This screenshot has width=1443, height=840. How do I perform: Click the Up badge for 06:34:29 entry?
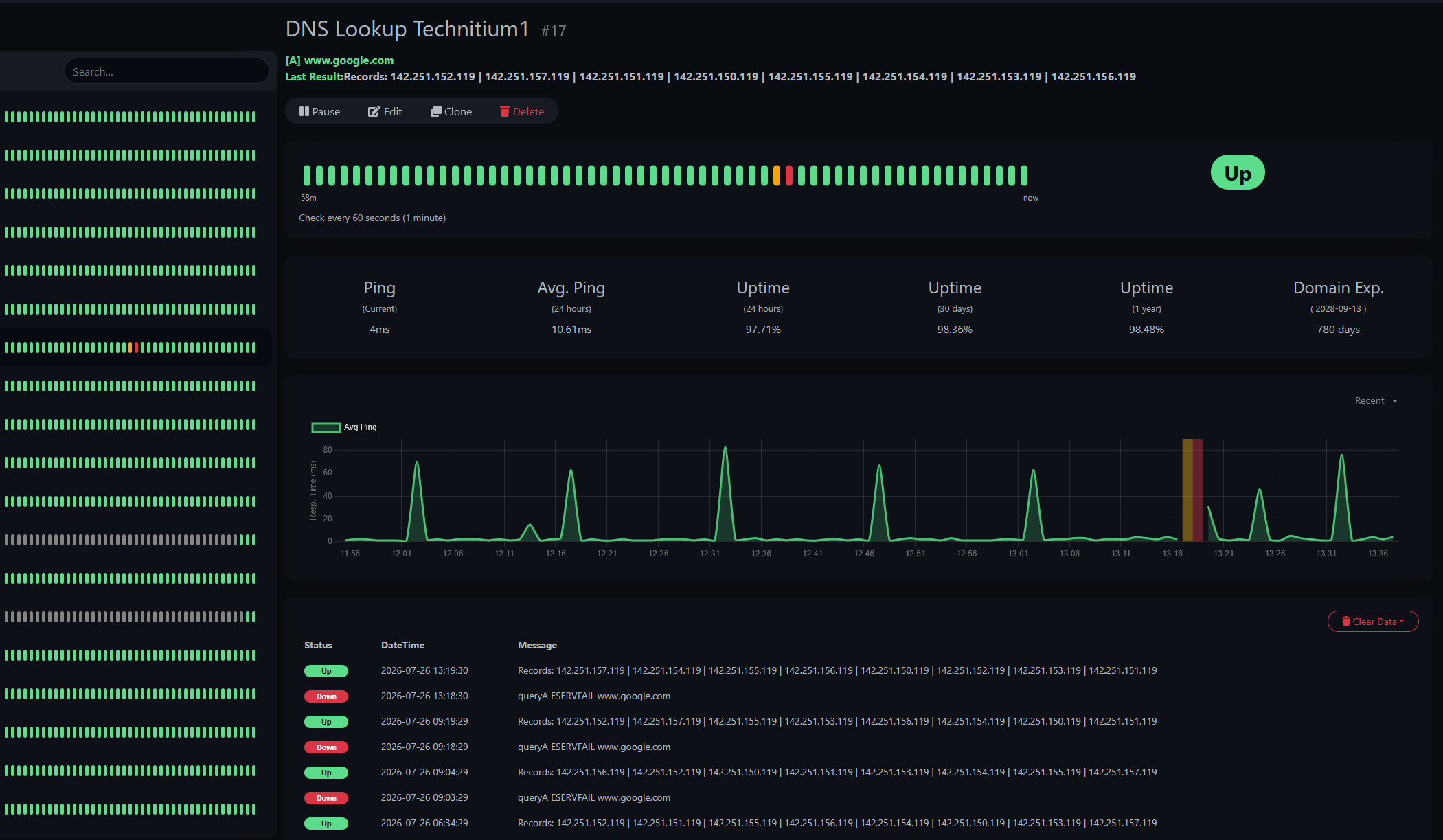326,824
